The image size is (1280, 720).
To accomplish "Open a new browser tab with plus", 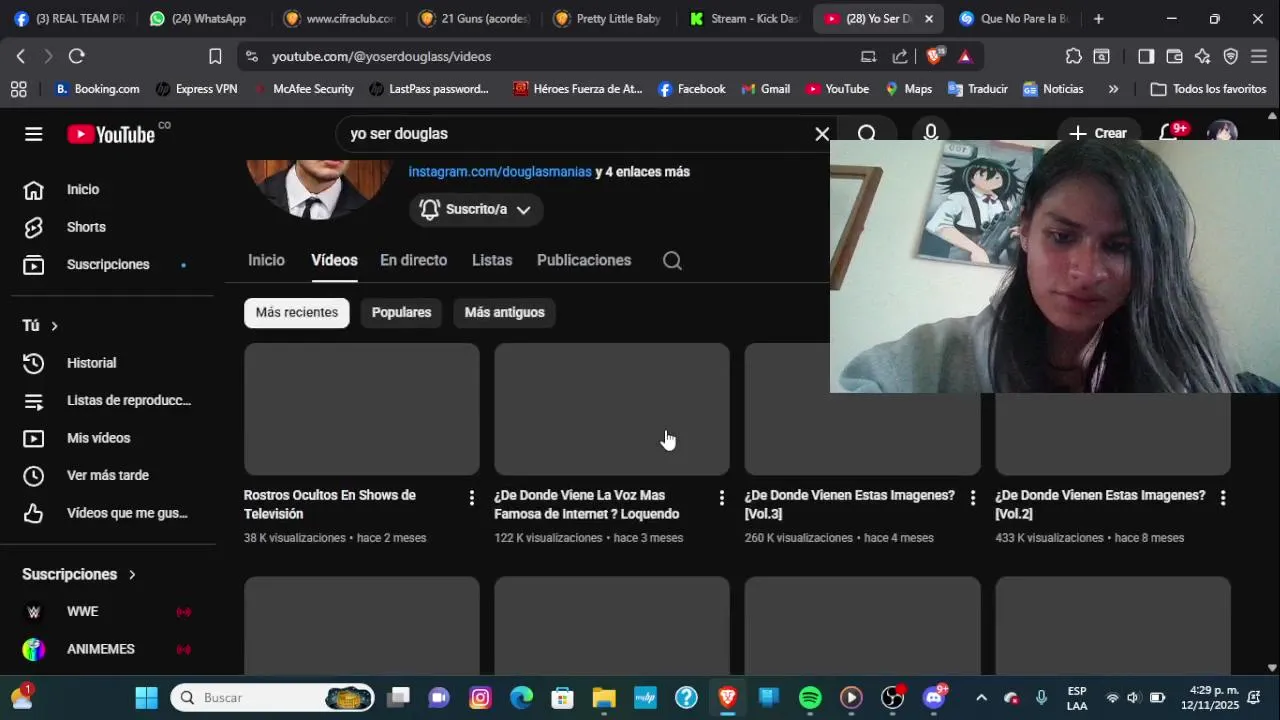I will [x=1098, y=19].
